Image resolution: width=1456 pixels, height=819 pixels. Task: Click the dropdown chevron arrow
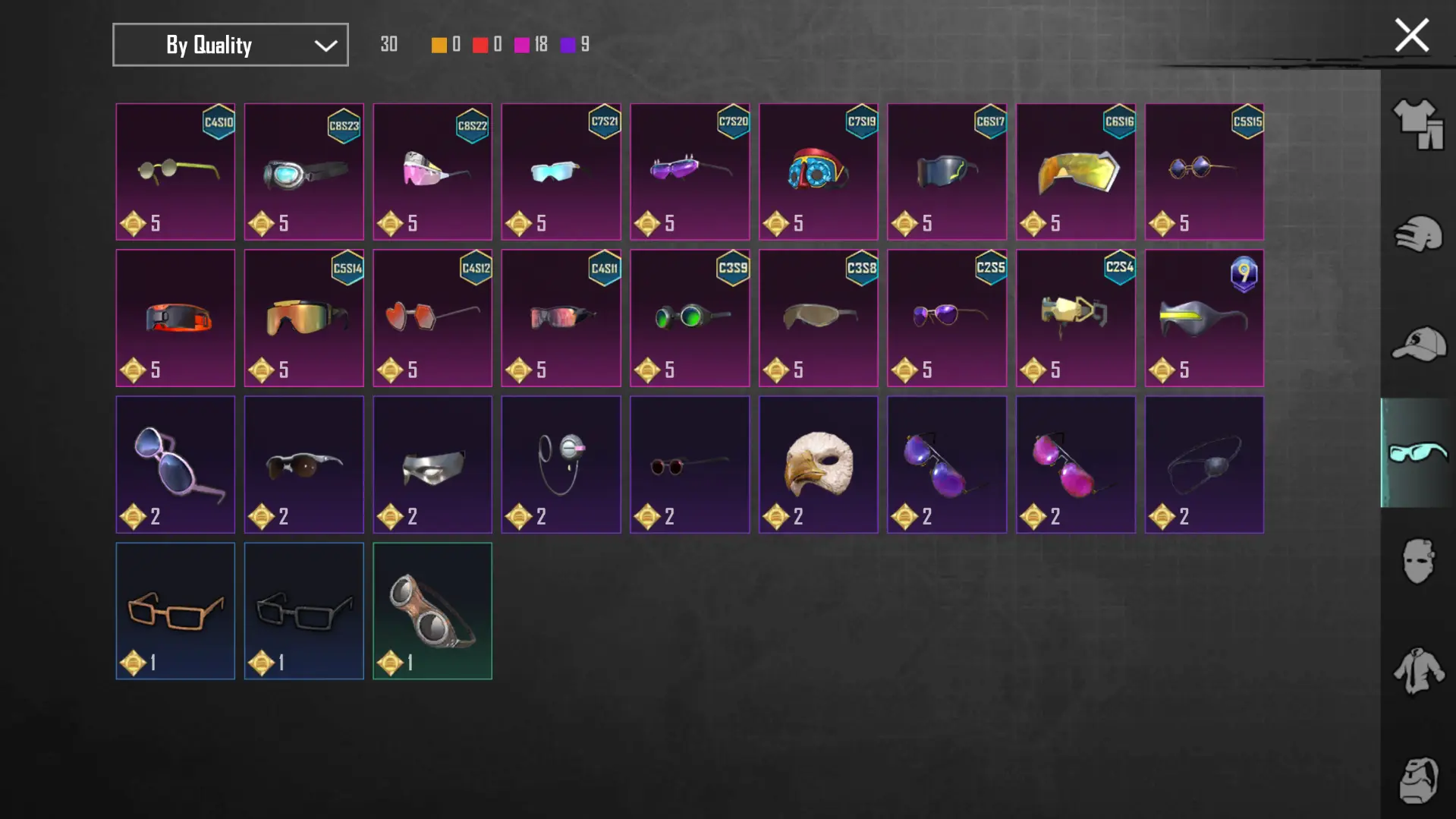(325, 46)
